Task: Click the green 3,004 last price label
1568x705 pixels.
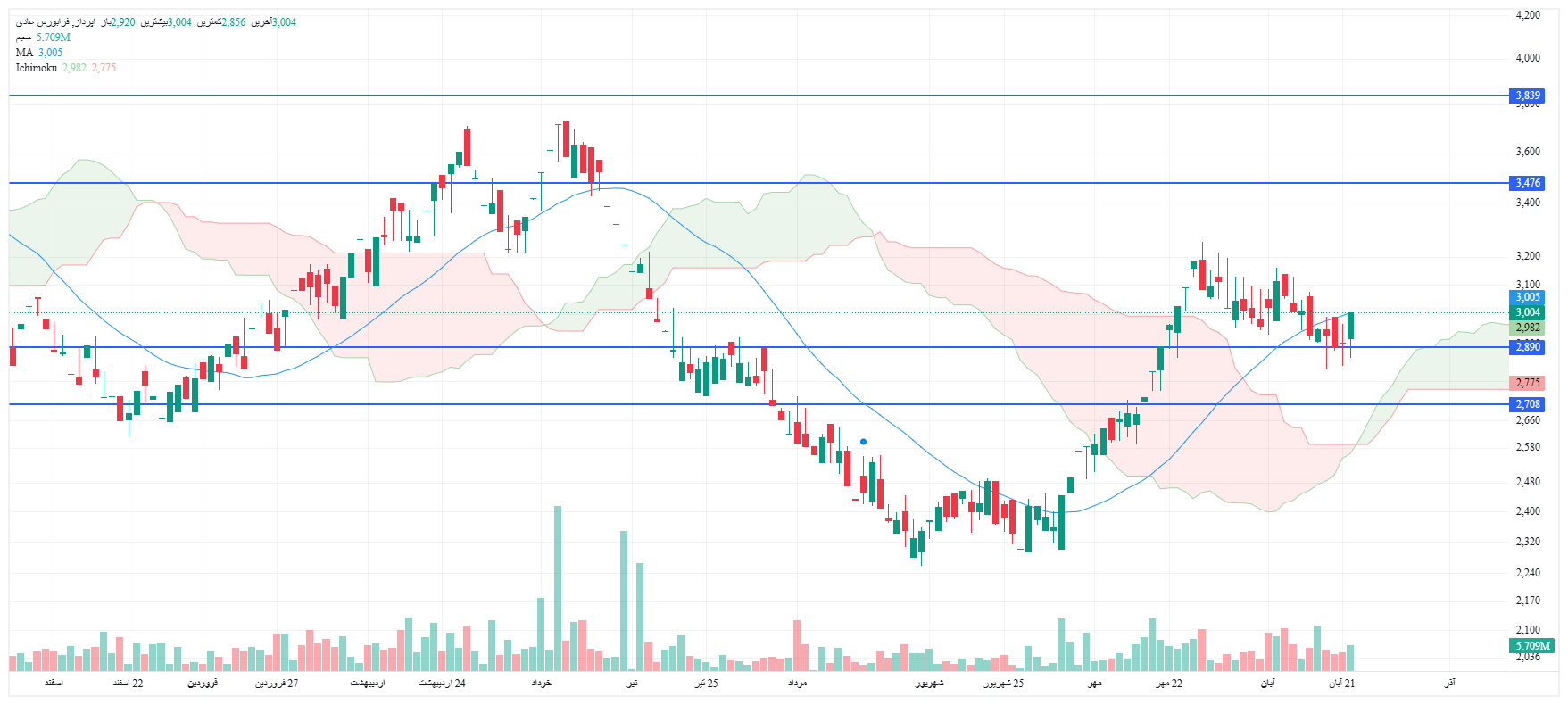Action: coord(1528,312)
